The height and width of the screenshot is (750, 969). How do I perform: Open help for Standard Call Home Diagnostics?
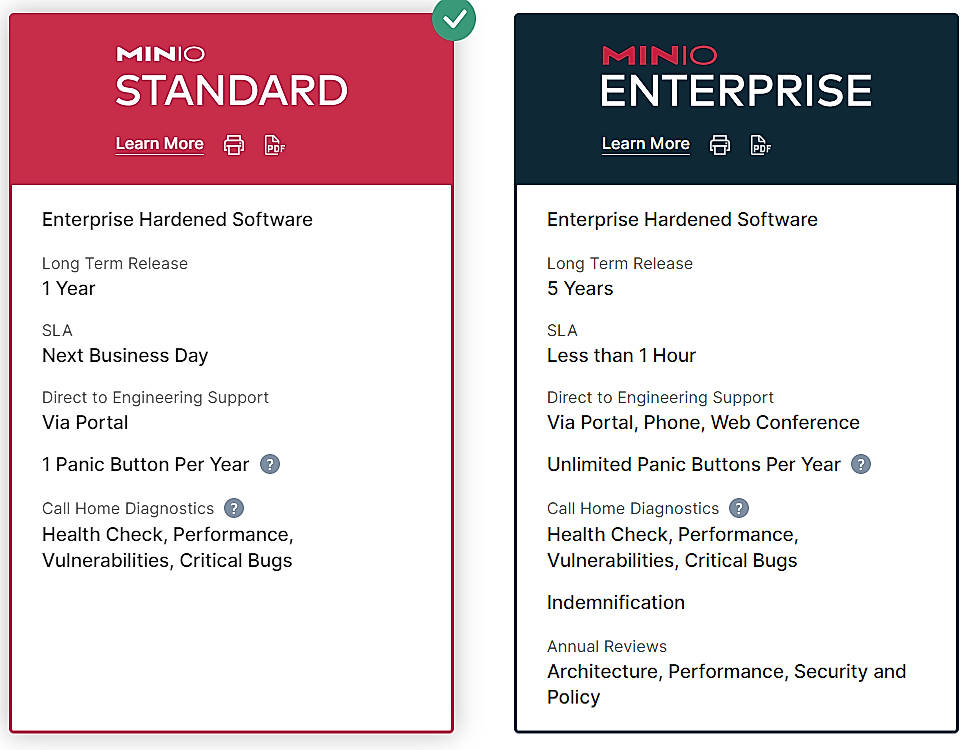(234, 508)
